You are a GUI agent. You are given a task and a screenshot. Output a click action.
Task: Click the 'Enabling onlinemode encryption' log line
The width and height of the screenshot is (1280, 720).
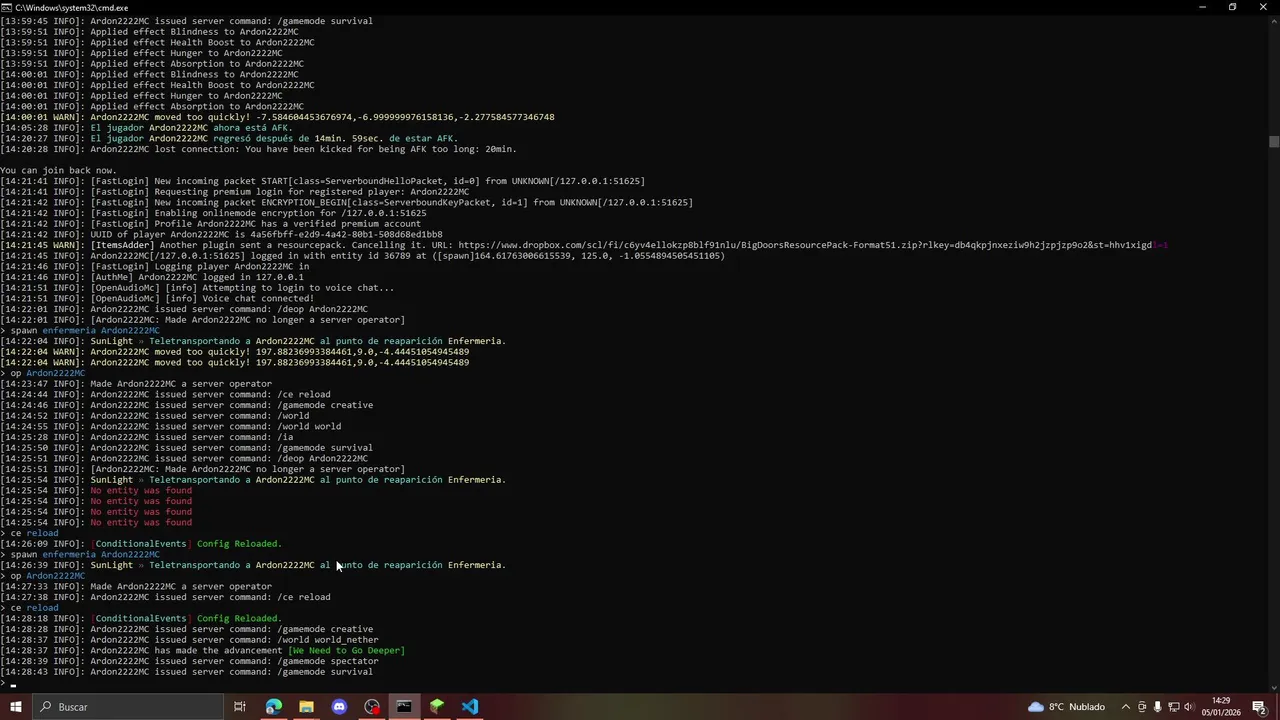pos(213,213)
